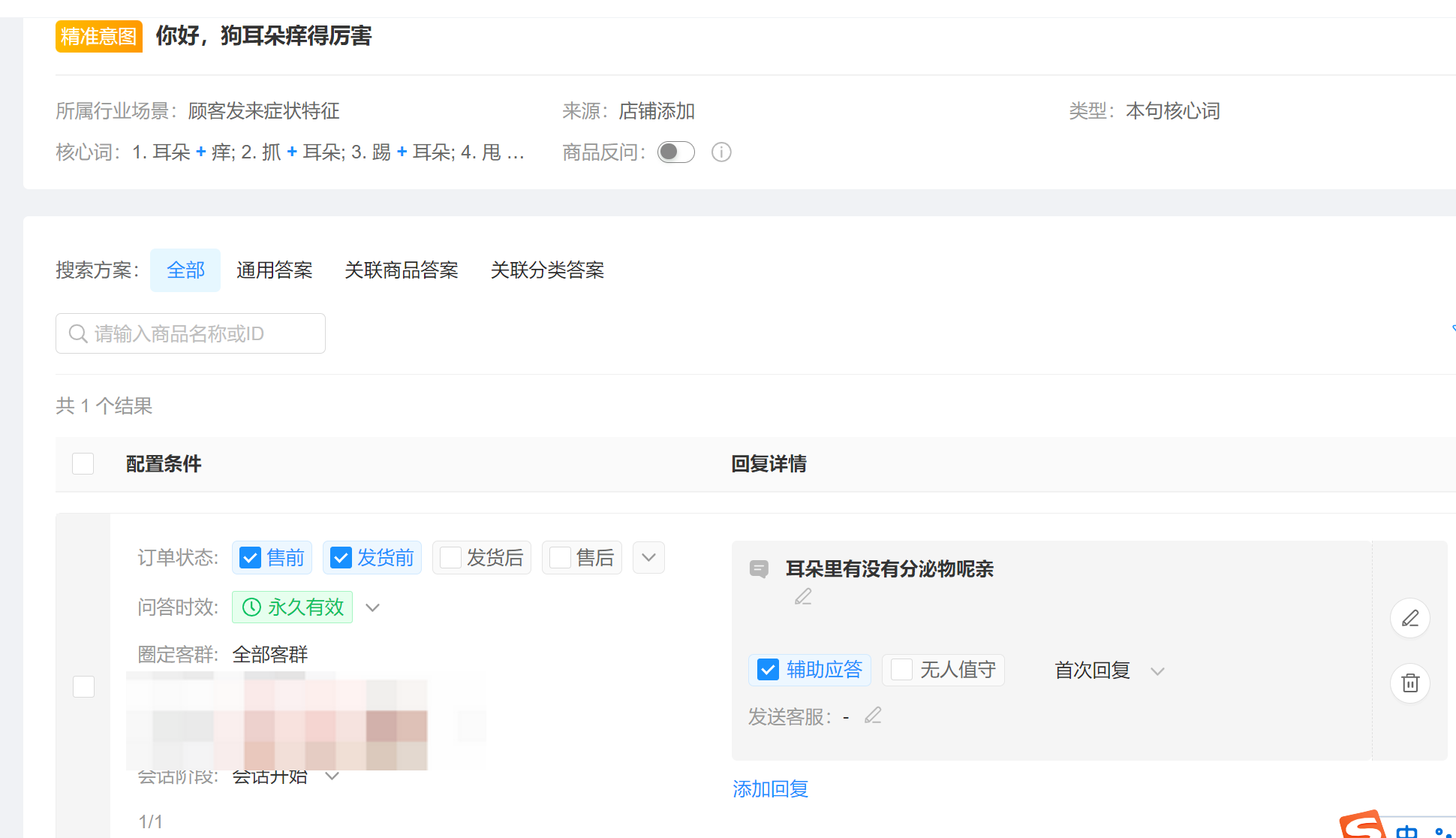Switch to 通用答案 tab
This screenshot has height=838, width=1456.
[275, 270]
